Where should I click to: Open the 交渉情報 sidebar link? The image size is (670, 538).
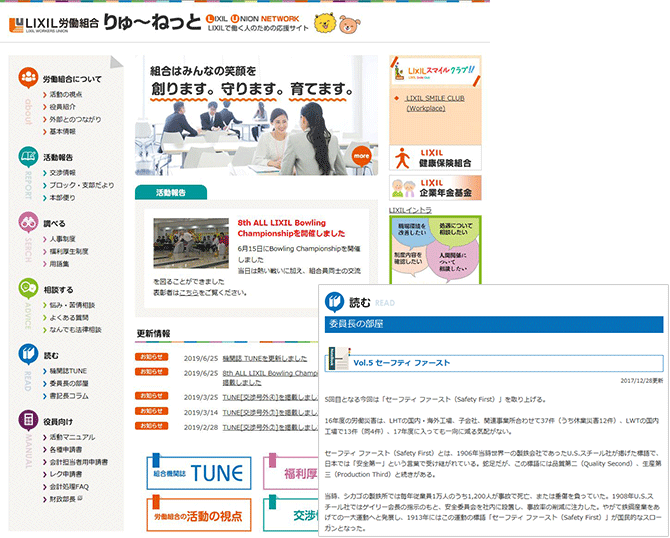pyautogui.click(x=62, y=173)
